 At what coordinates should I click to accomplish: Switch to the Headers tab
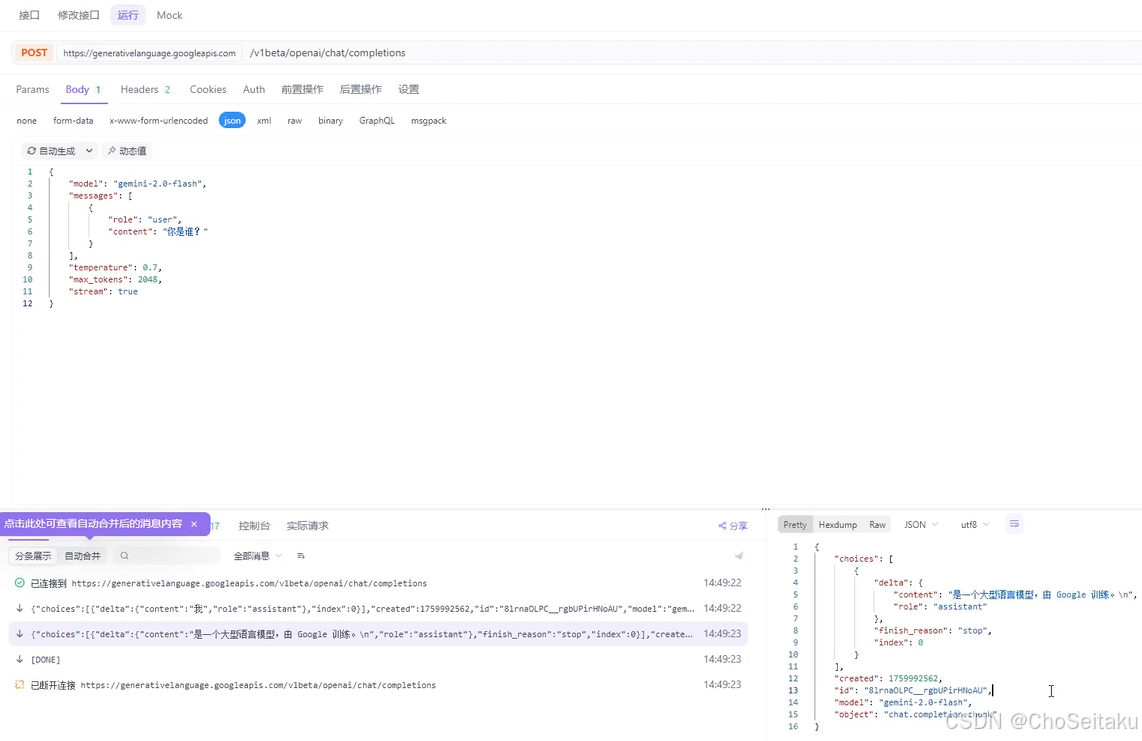(x=145, y=90)
